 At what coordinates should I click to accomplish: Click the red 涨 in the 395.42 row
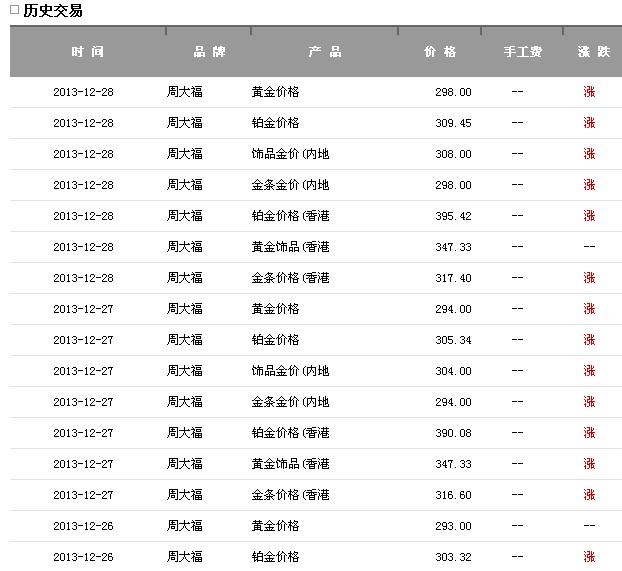(589, 215)
